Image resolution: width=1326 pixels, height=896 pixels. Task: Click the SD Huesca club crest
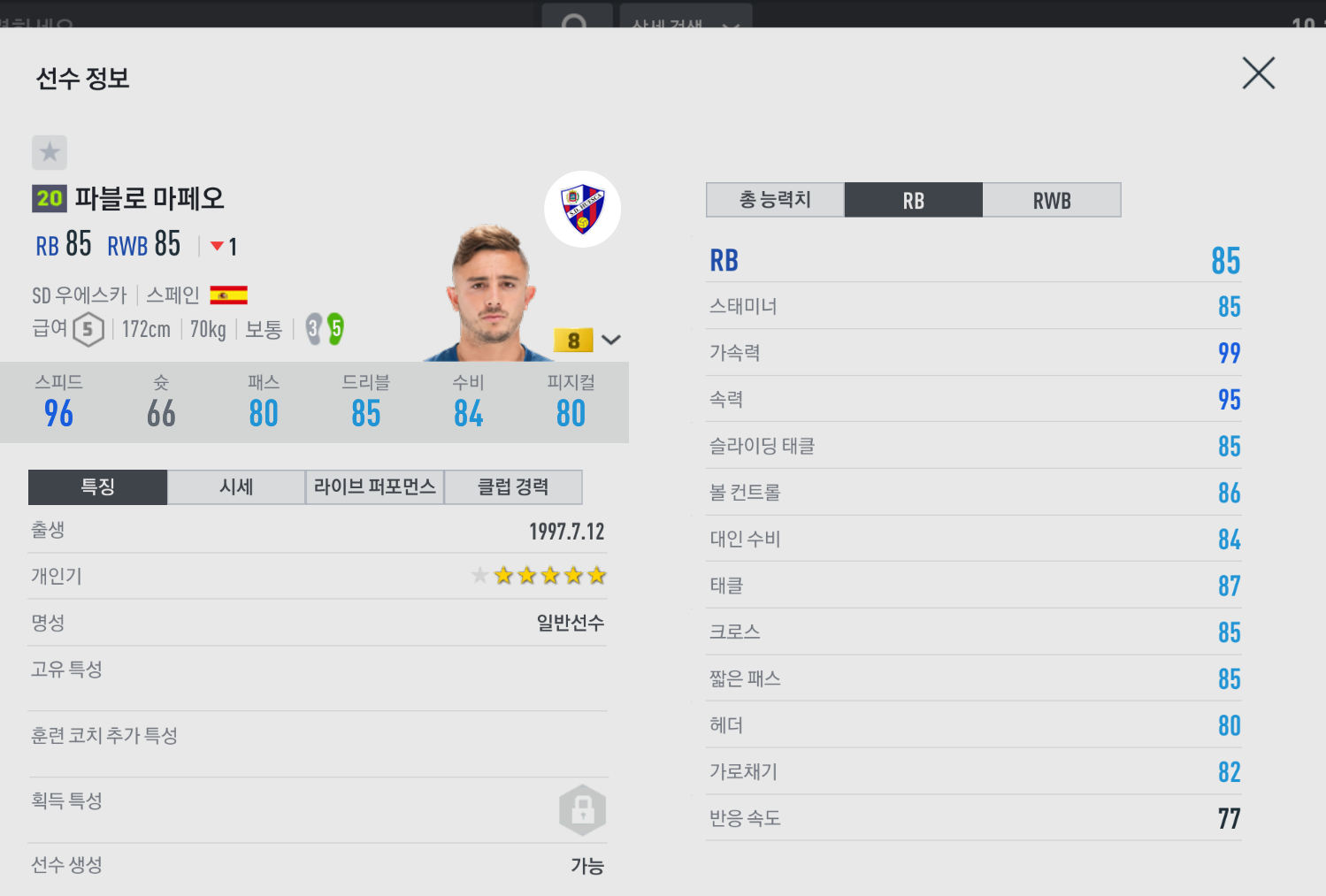[582, 209]
